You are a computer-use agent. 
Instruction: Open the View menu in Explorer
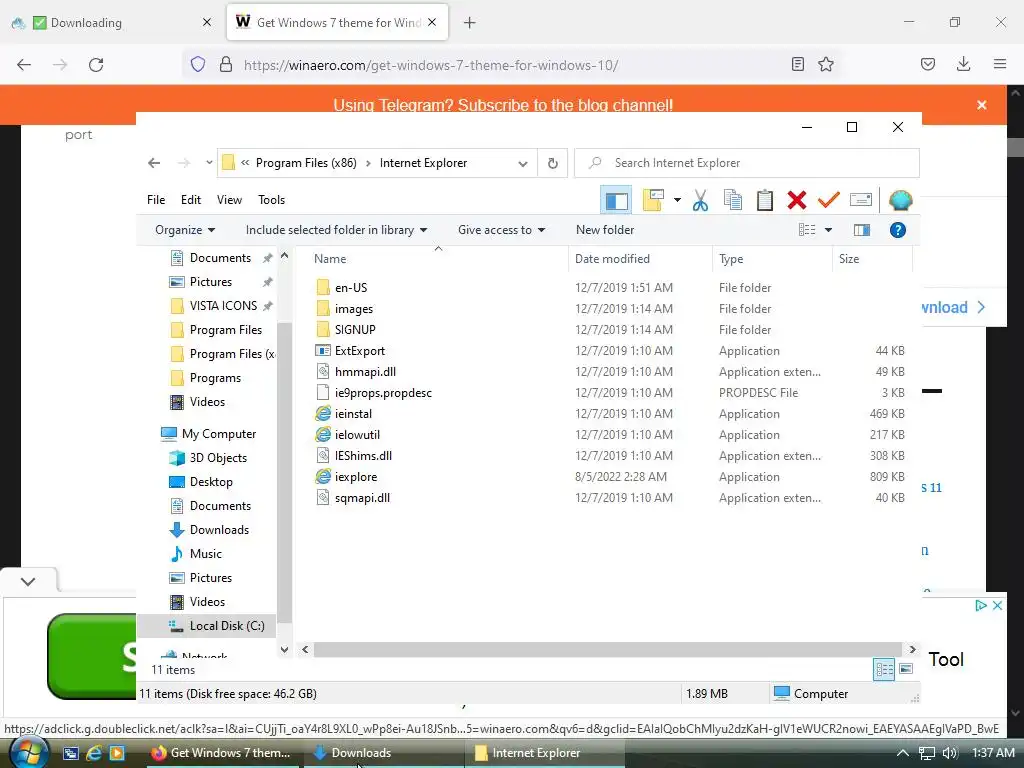(x=229, y=200)
